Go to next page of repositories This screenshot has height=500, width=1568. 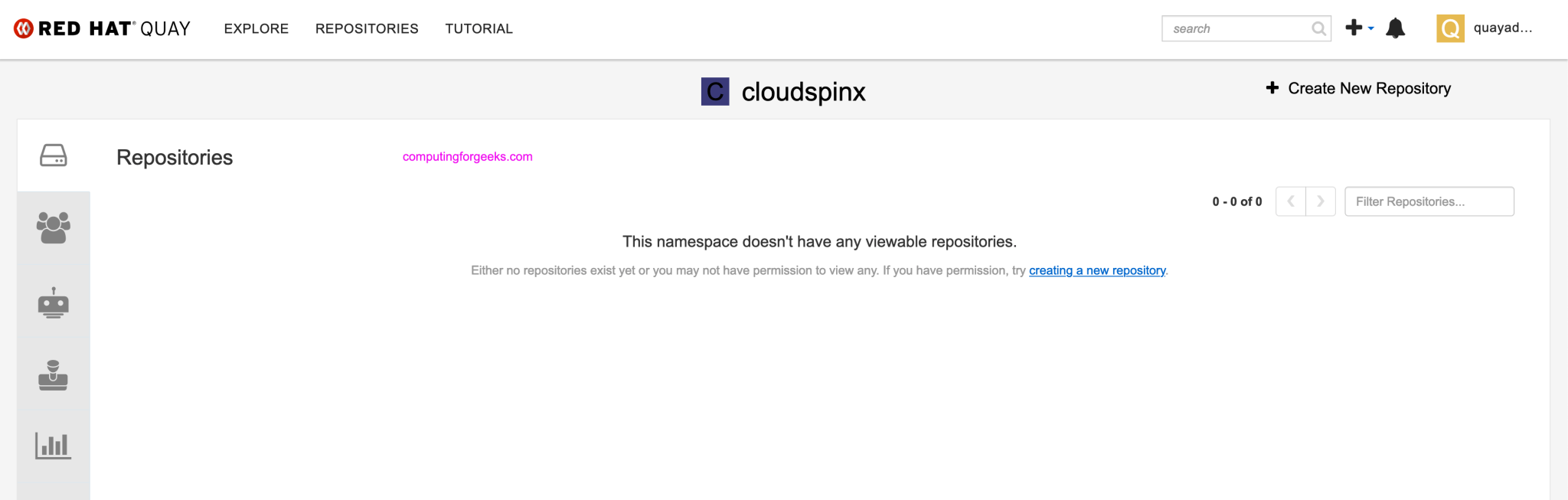tap(1321, 201)
